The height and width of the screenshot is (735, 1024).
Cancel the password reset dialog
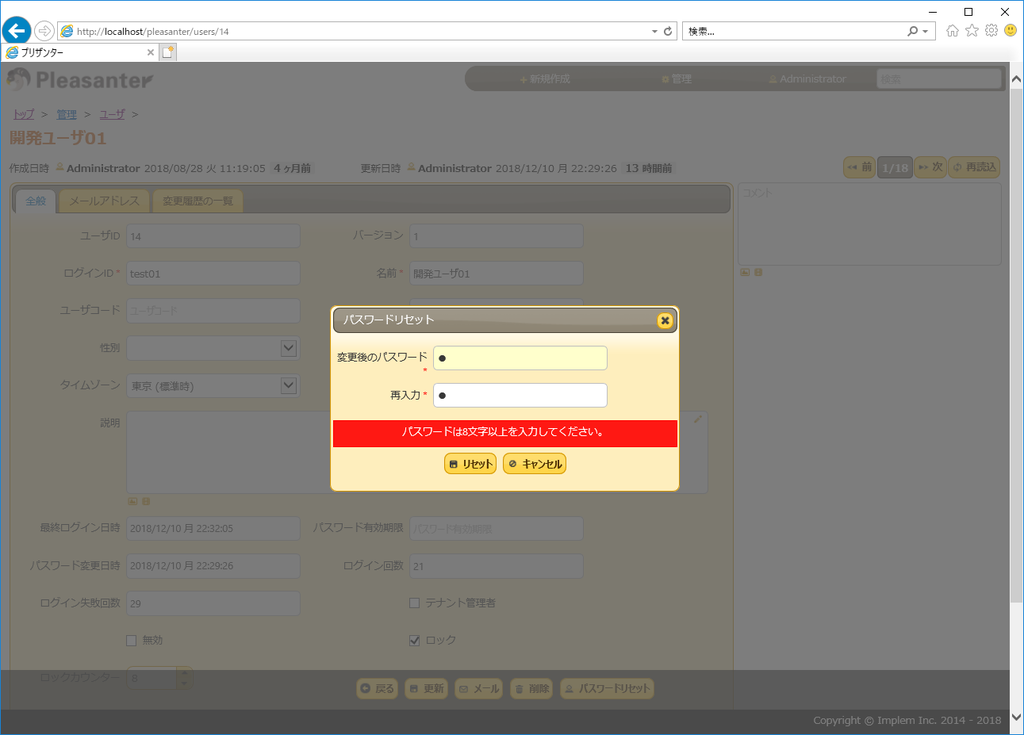pos(534,464)
